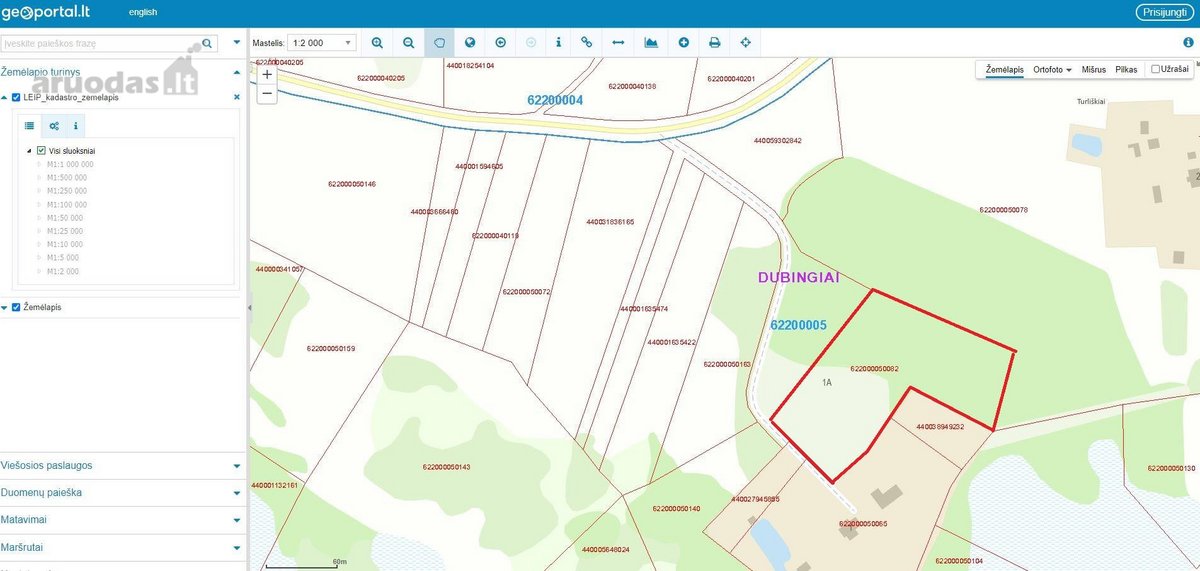The image size is (1200, 571).
Task: Open the search options dropdown arrow
Action: coord(237,43)
